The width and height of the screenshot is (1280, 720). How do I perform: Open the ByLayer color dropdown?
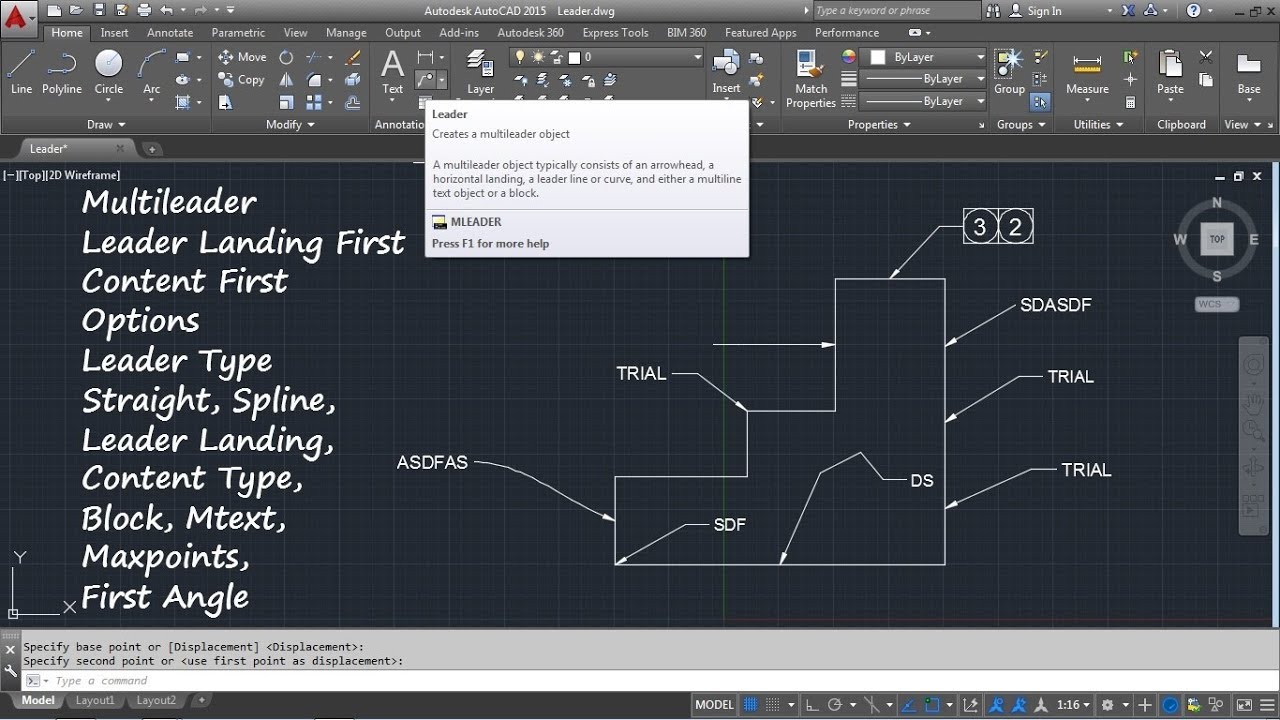pos(927,57)
